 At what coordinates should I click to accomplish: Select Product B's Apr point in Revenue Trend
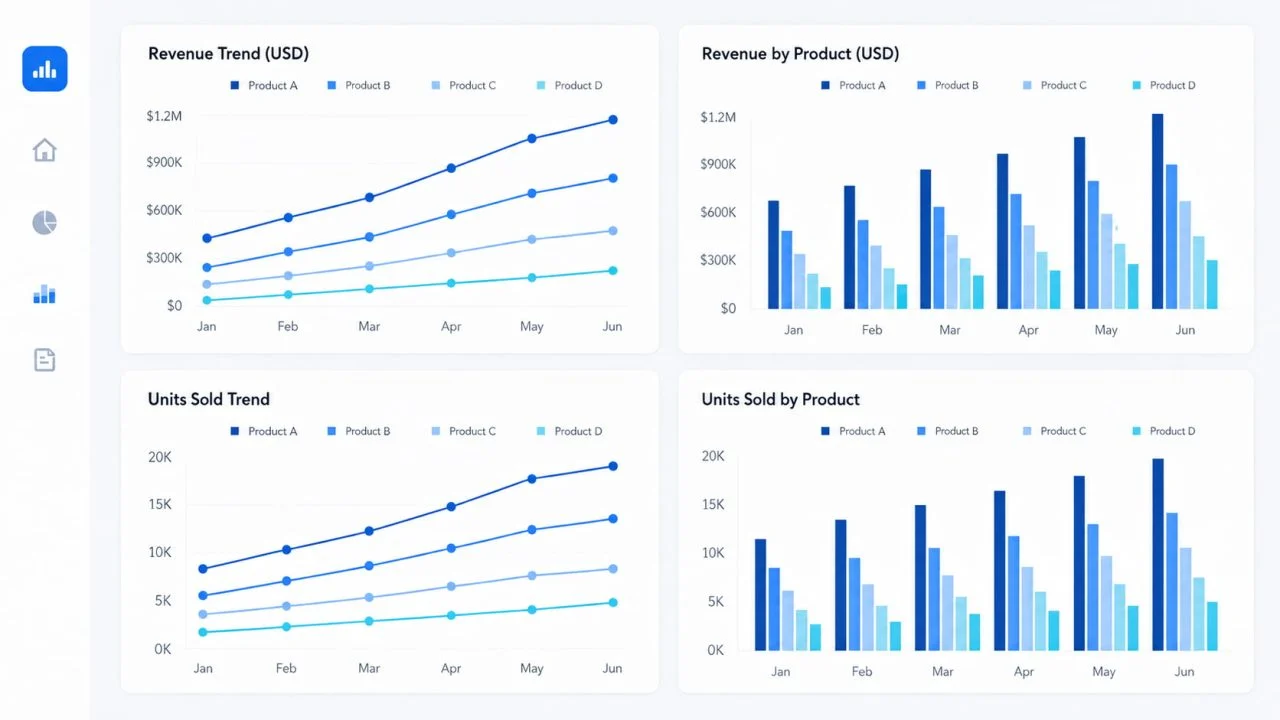tap(451, 214)
